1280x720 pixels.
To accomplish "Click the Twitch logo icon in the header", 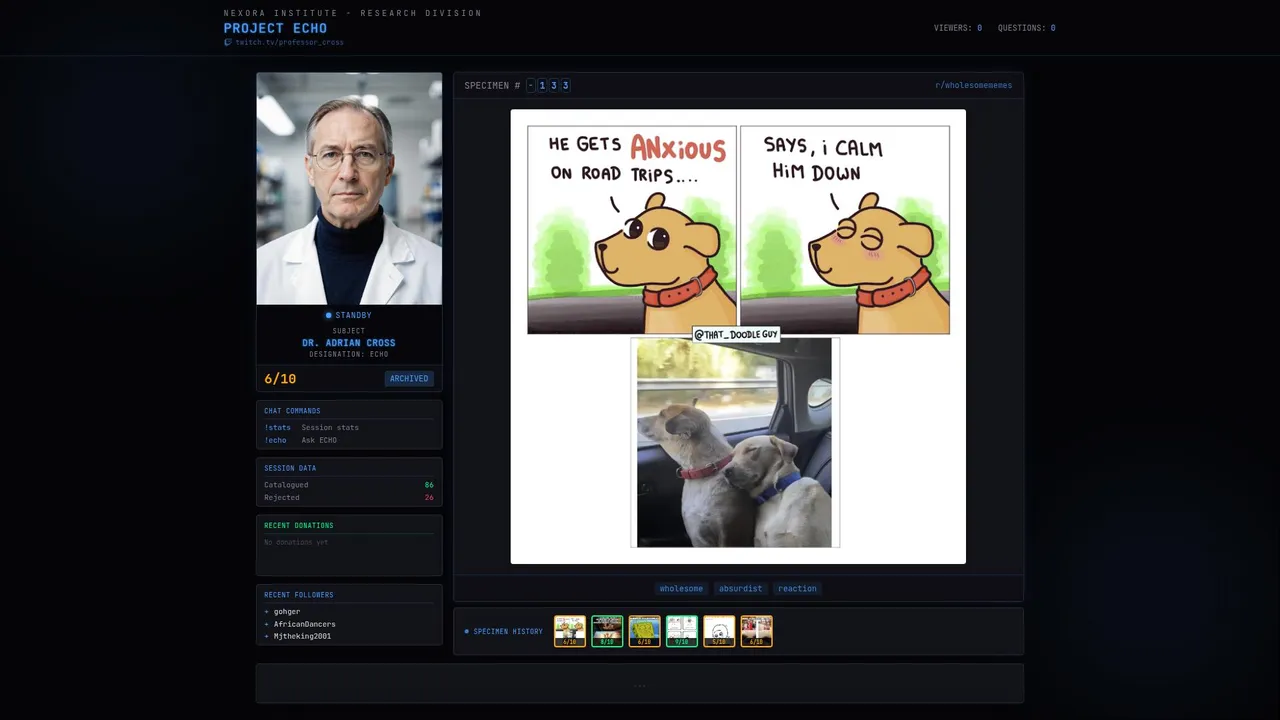I will [227, 42].
